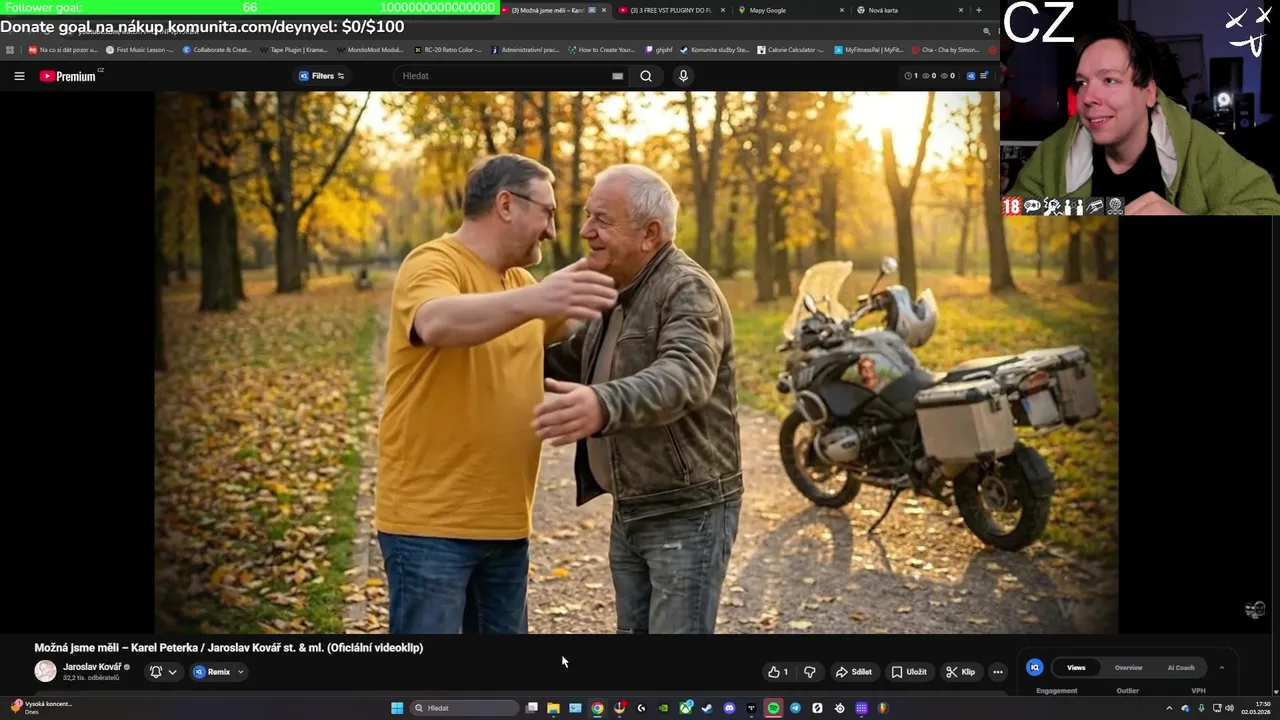Viewport: 1280px width, 720px height.
Task: Switch to the Nová karta tab
Action: coord(908,10)
